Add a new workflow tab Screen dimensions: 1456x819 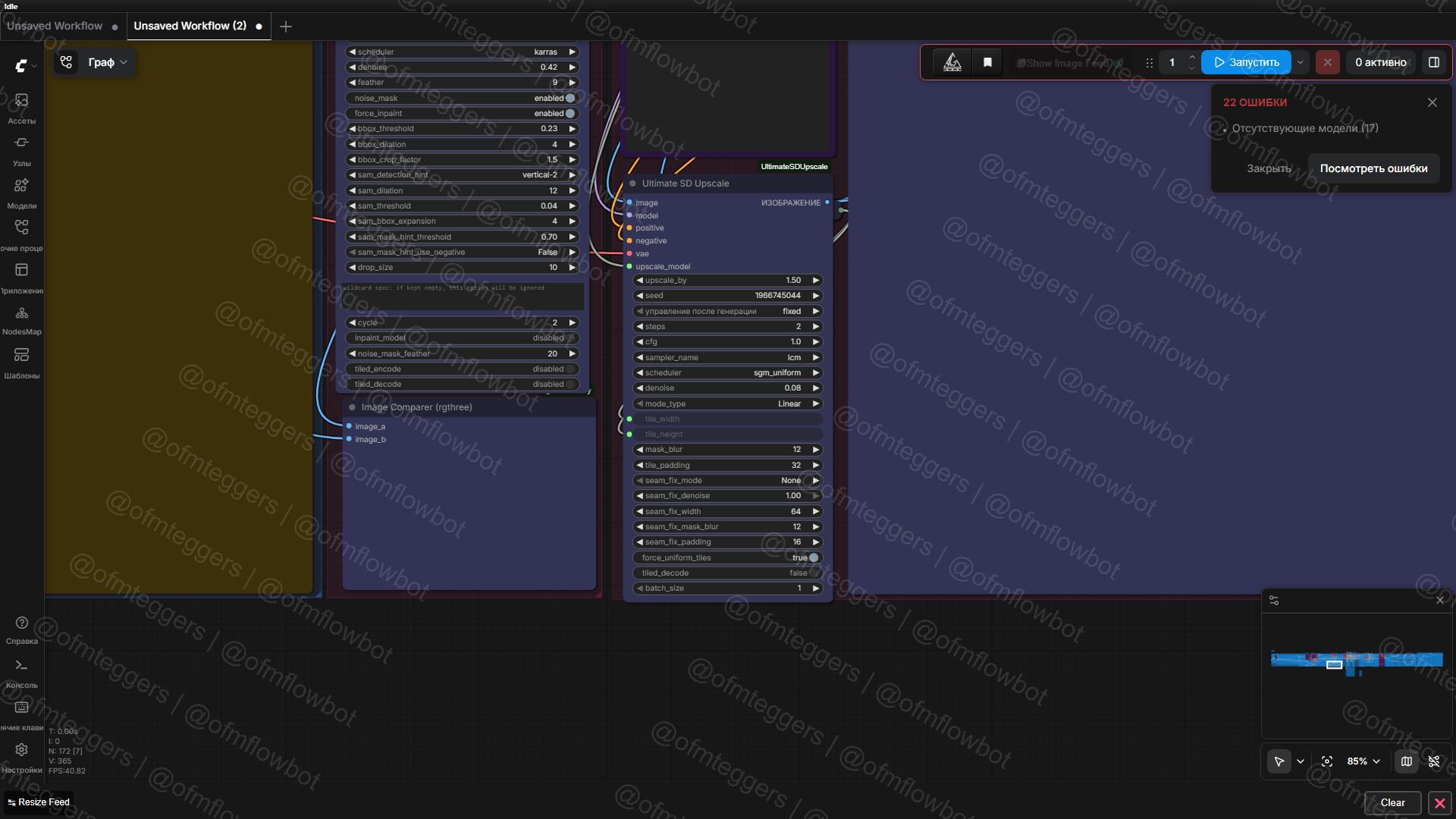[x=286, y=27]
